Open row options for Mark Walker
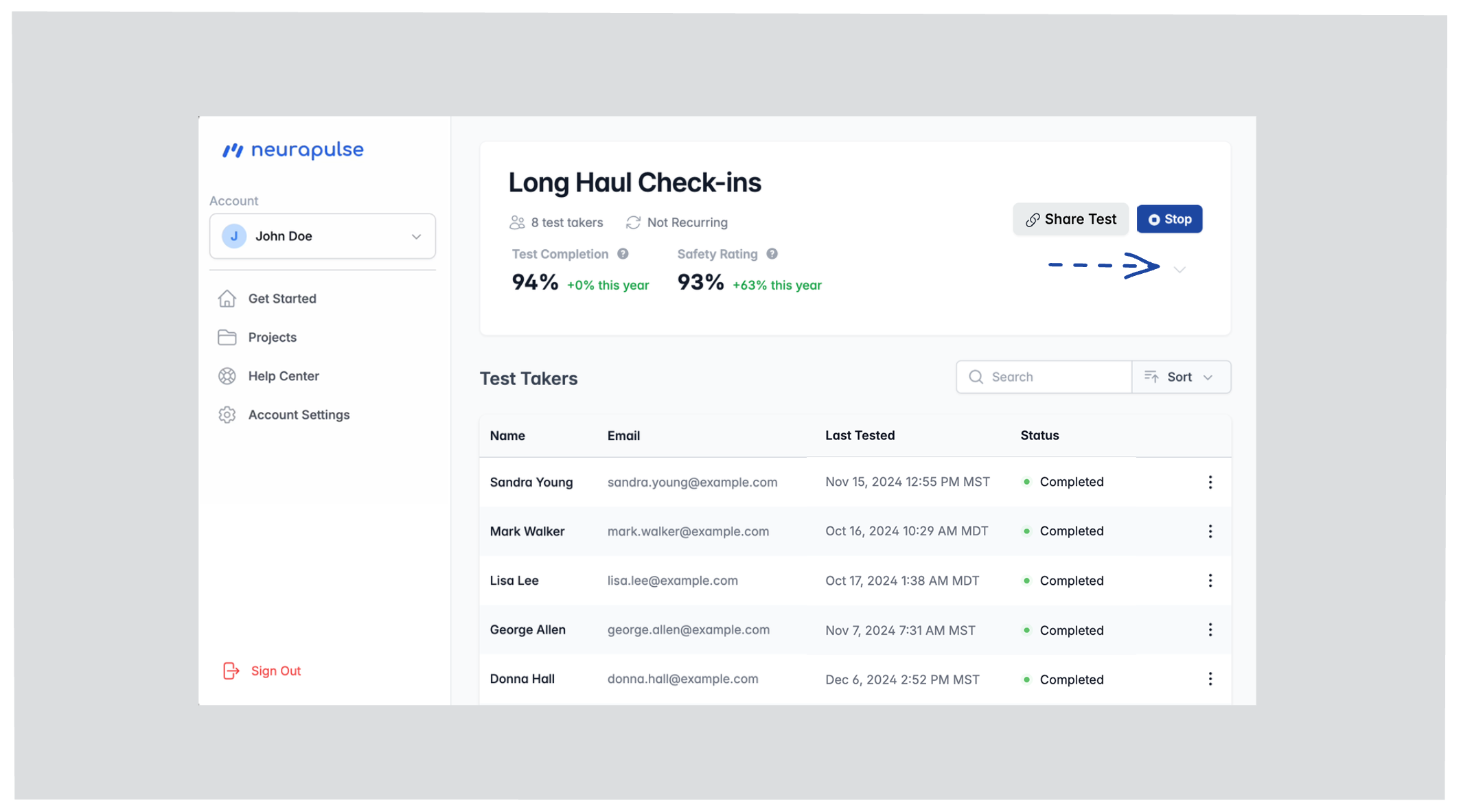The width and height of the screenshot is (1461, 812). tap(1210, 531)
